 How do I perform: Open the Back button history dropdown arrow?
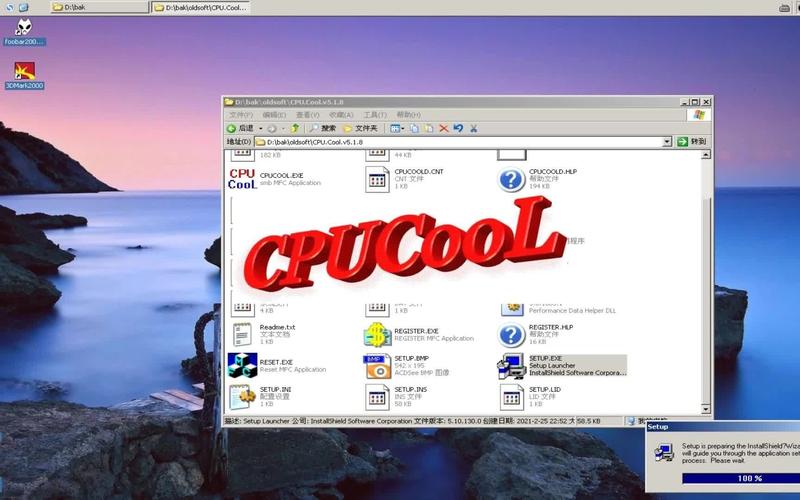260,129
